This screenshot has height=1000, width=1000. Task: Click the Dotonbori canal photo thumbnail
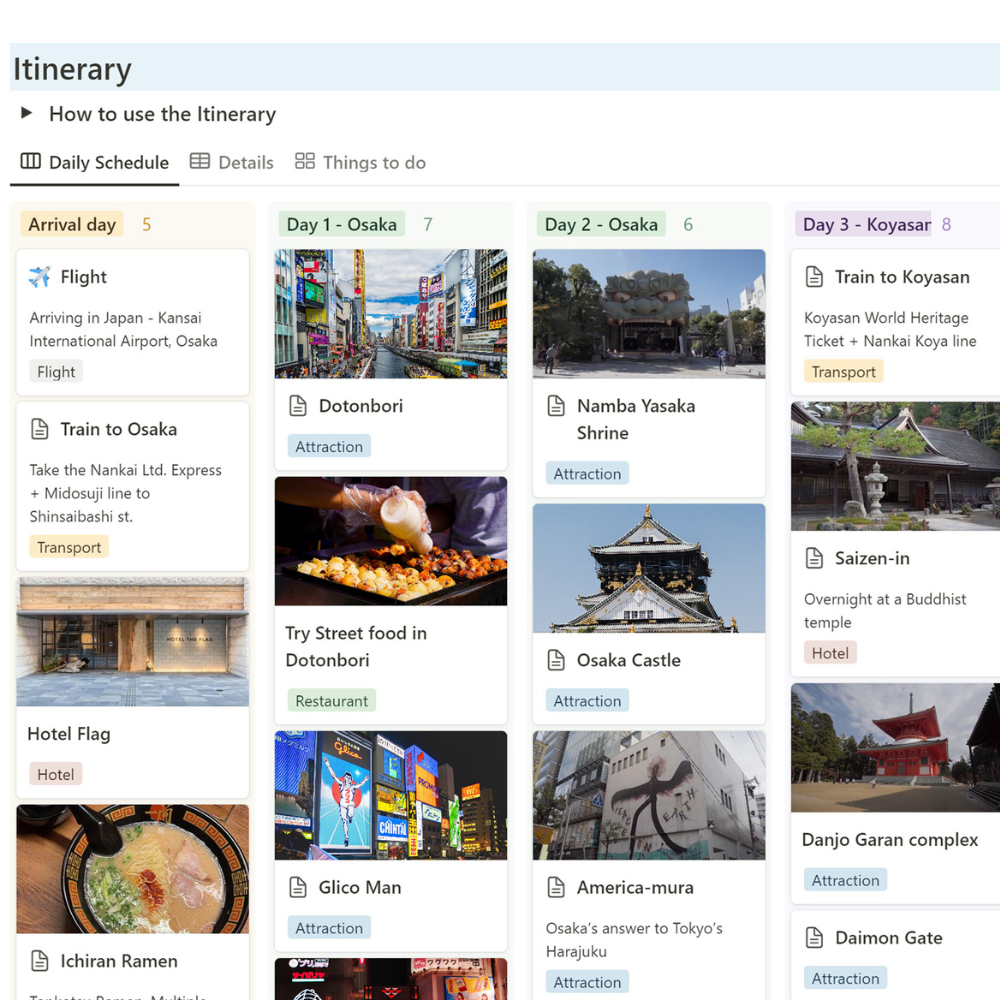tap(391, 314)
